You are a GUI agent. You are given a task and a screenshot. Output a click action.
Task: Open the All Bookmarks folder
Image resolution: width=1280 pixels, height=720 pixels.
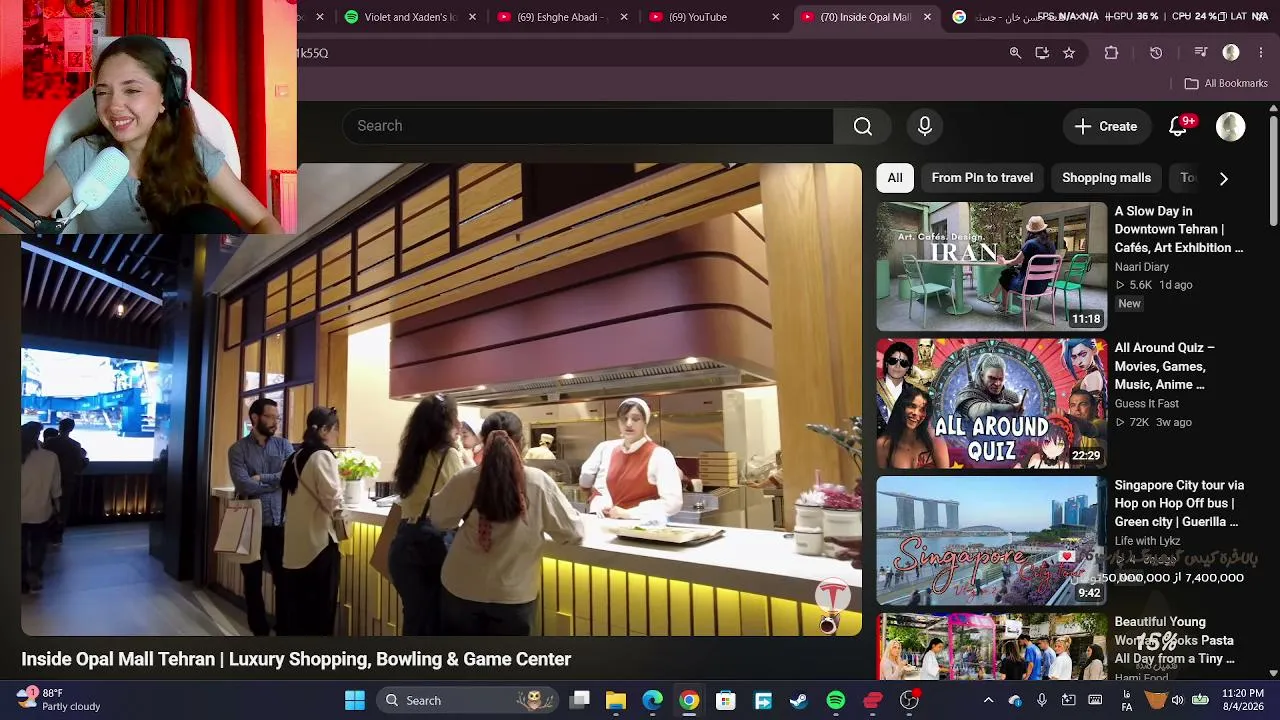point(1226,83)
